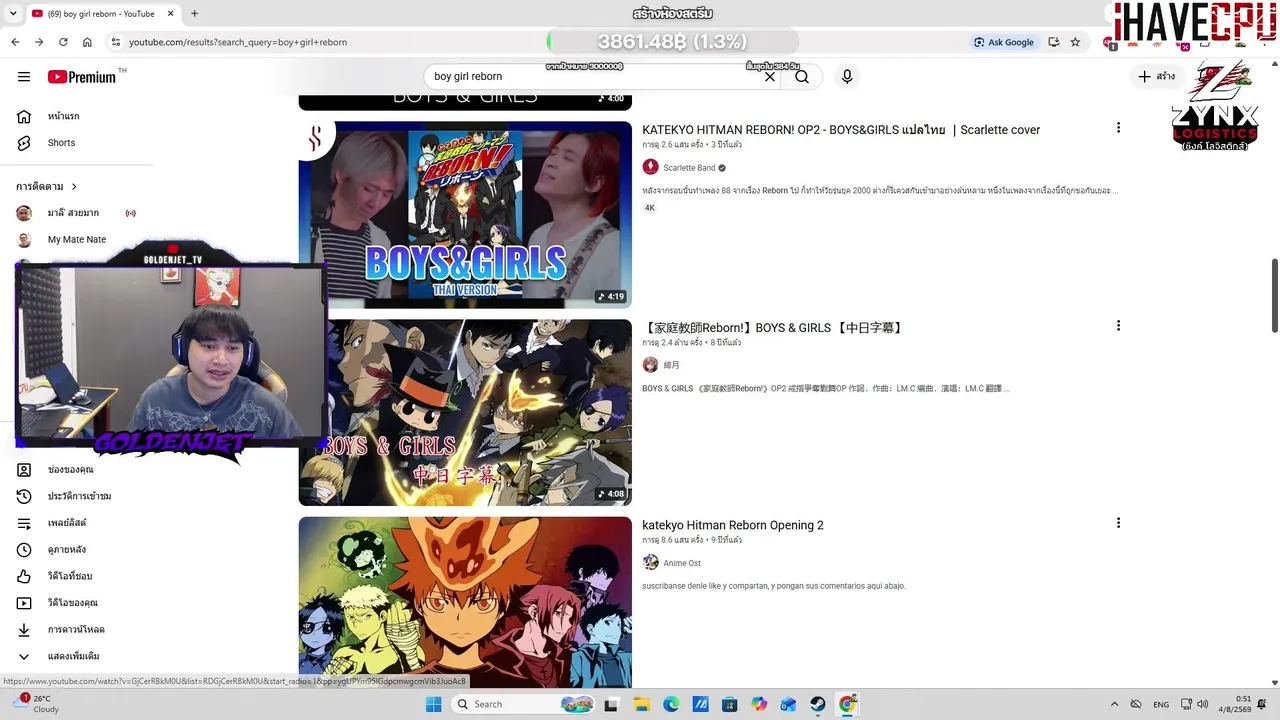Clear the search box with the X icon
1280x720 pixels.
[x=770, y=77]
